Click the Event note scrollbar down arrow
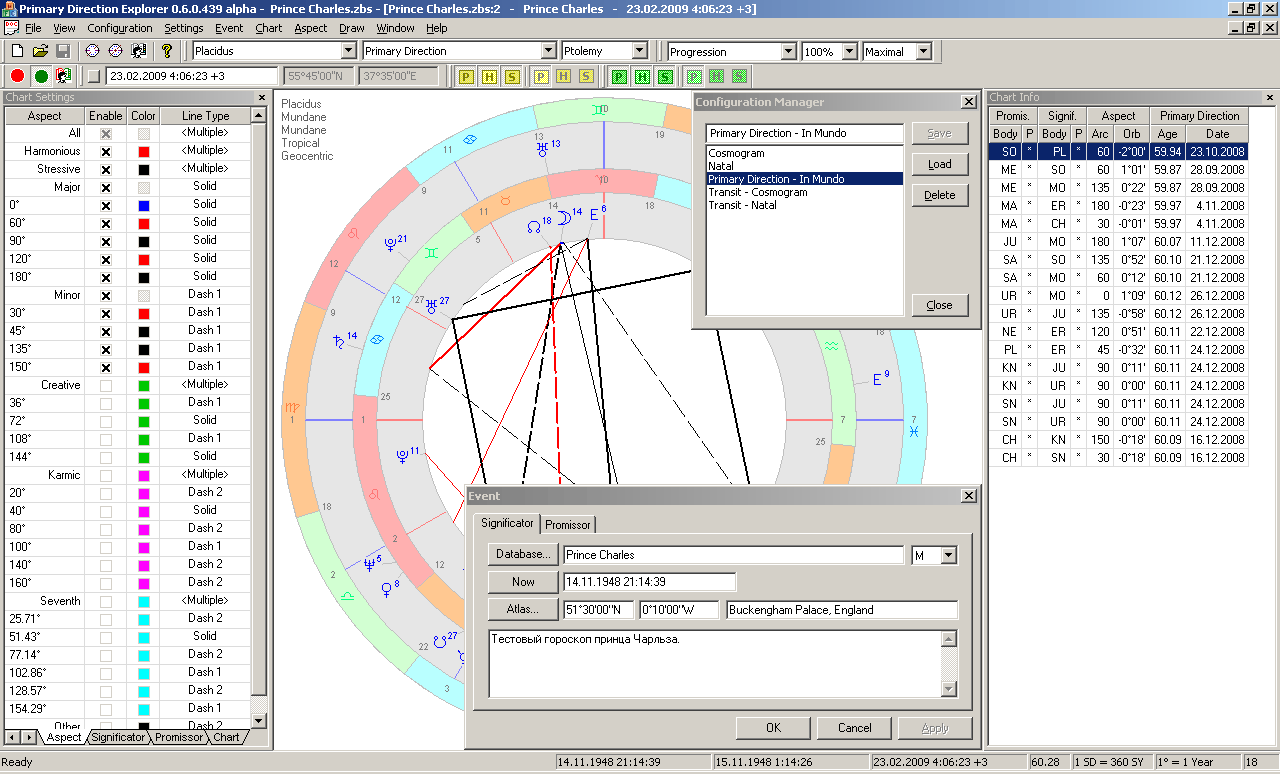The image size is (1280, 774). [x=949, y=689]
